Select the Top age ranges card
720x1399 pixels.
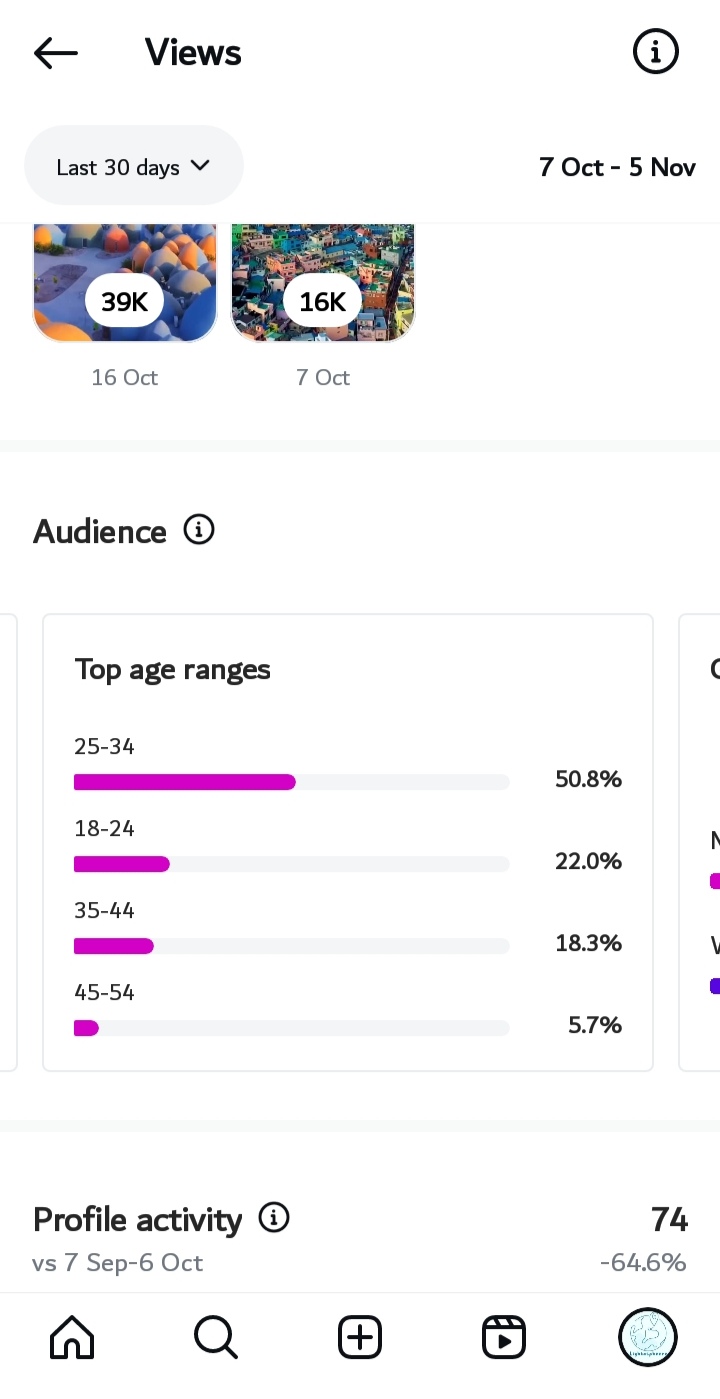tap(348, 669)
